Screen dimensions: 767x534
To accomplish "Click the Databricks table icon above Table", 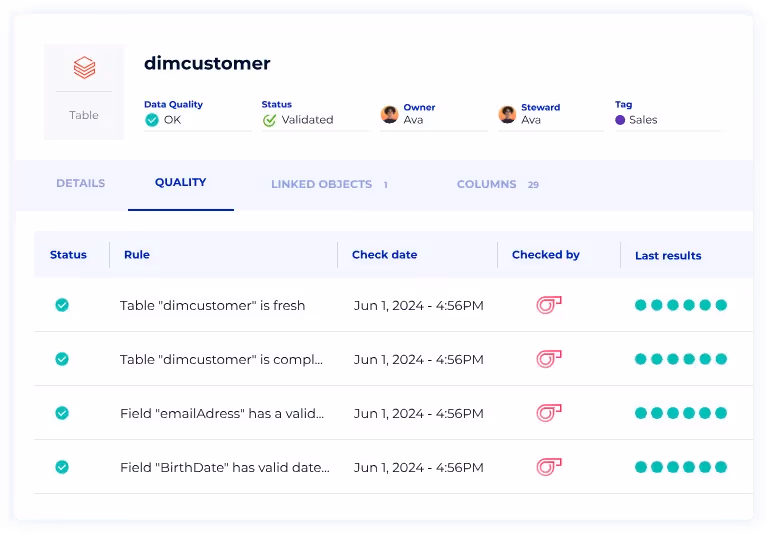I will pos(84,67).
